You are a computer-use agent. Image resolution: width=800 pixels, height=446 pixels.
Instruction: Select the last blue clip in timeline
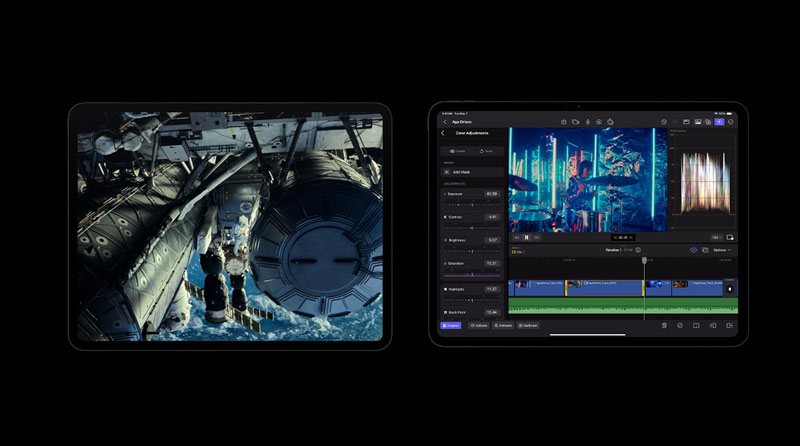coord(697,288)
